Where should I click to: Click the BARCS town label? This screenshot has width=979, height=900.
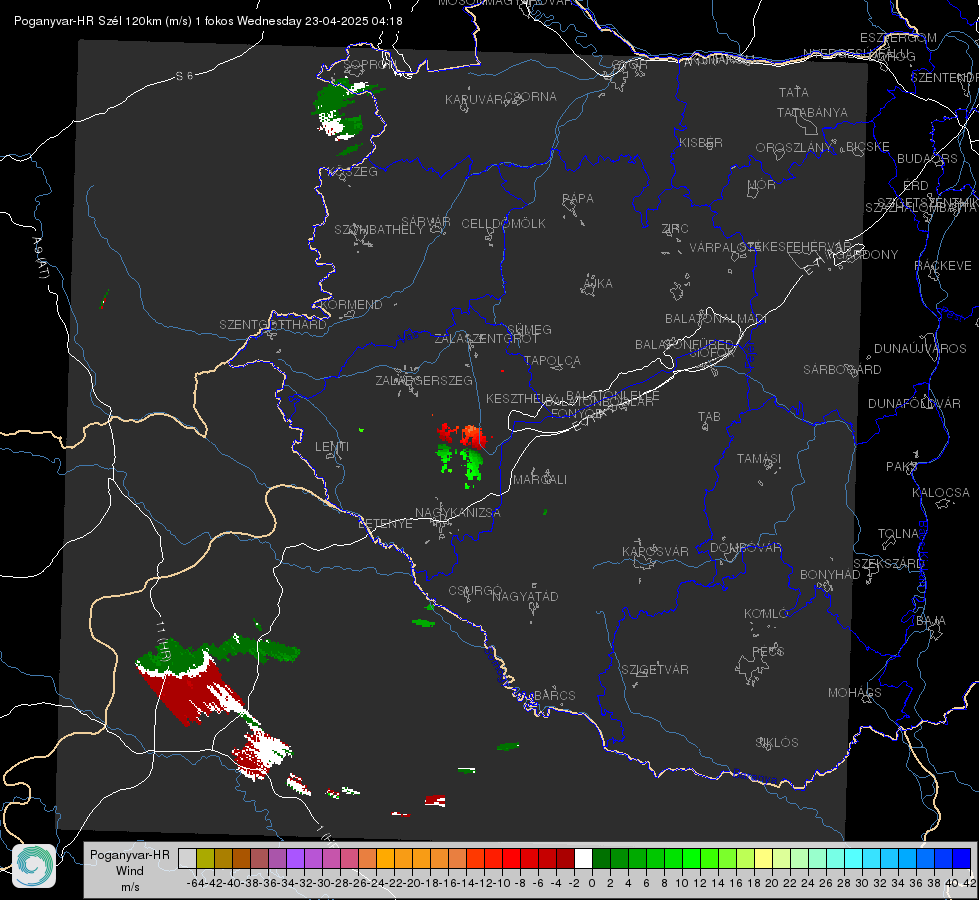(554, 695)
